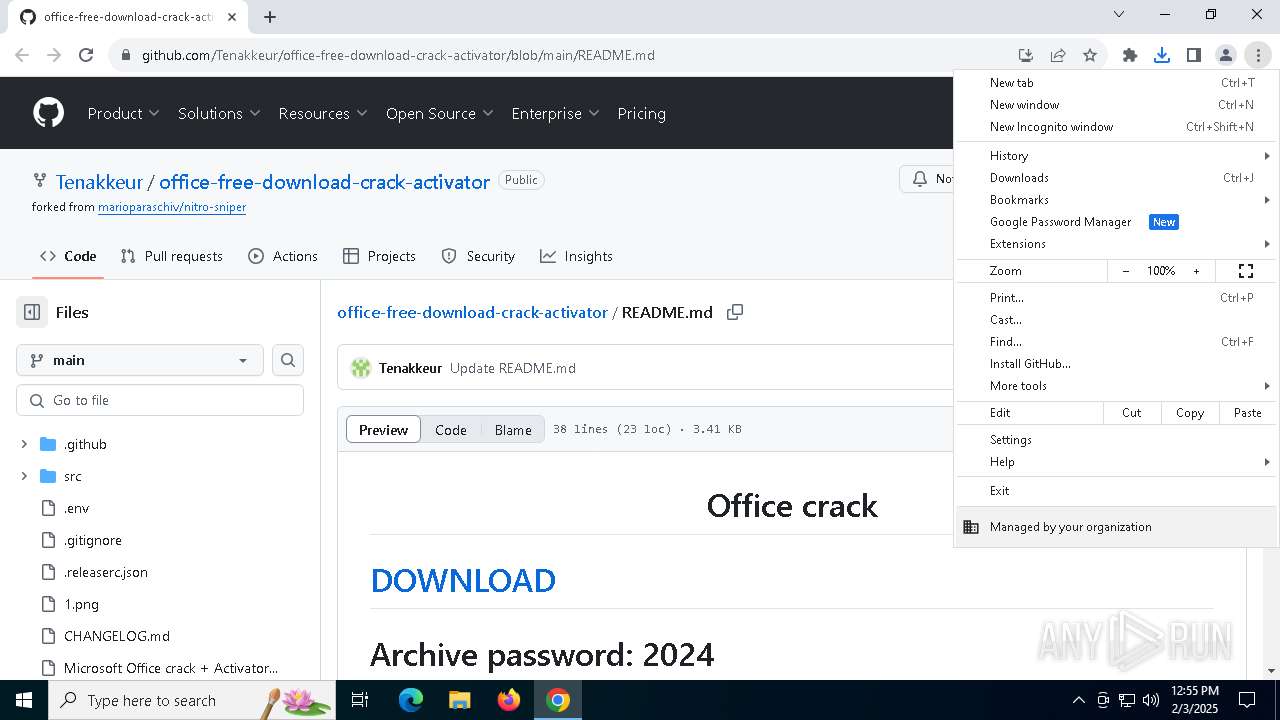This screenshot has width=1280, height=720.
Task: Click the file search magnifier button
Action: pyautogui.click(x=288, y=360)
